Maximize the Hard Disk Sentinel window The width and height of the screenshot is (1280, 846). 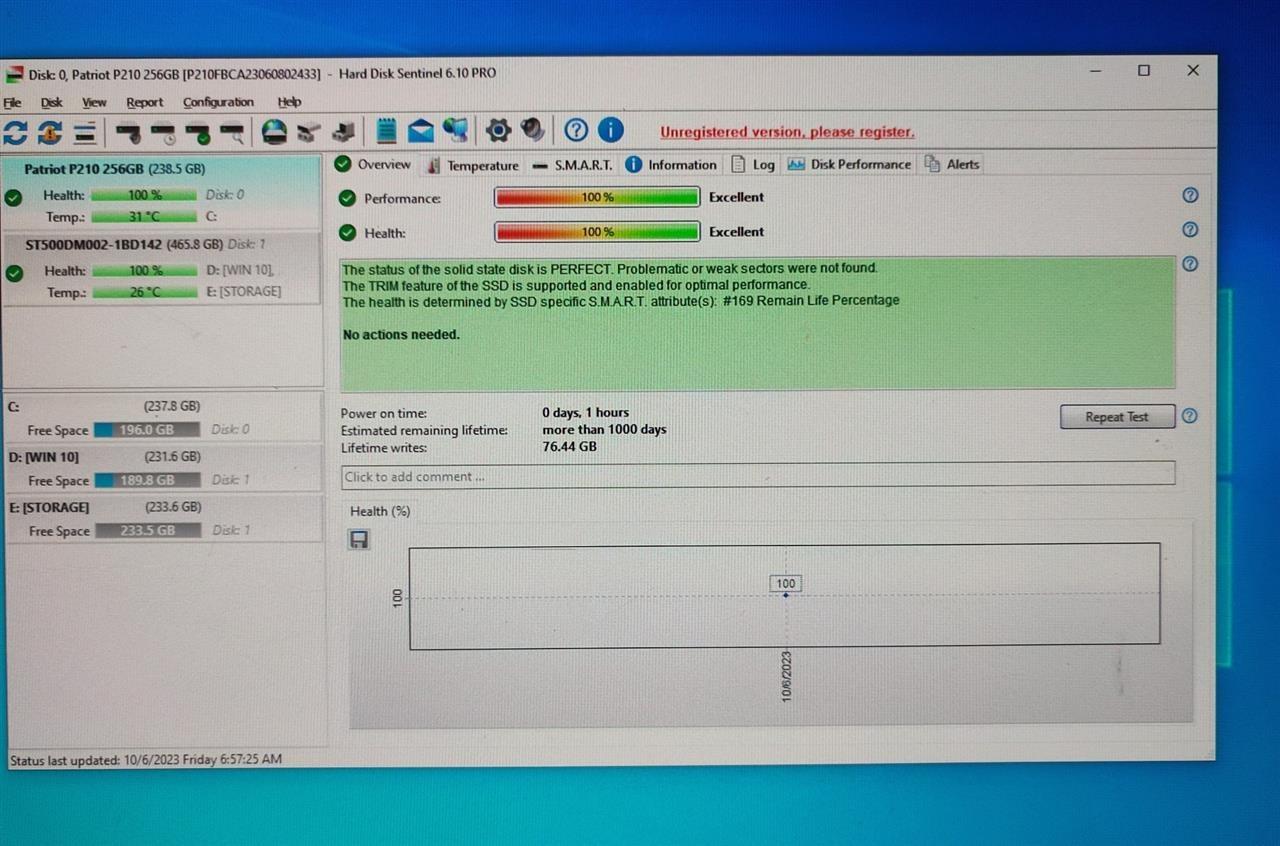pos(1144,70)
